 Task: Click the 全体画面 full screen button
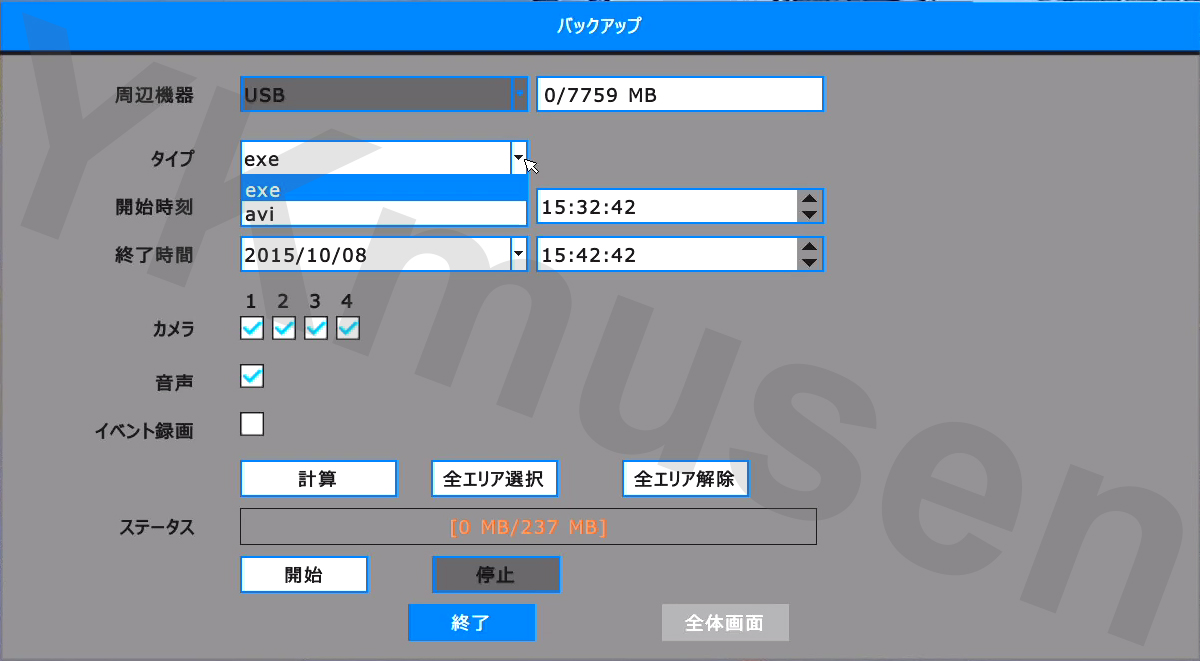coord(725,622)
